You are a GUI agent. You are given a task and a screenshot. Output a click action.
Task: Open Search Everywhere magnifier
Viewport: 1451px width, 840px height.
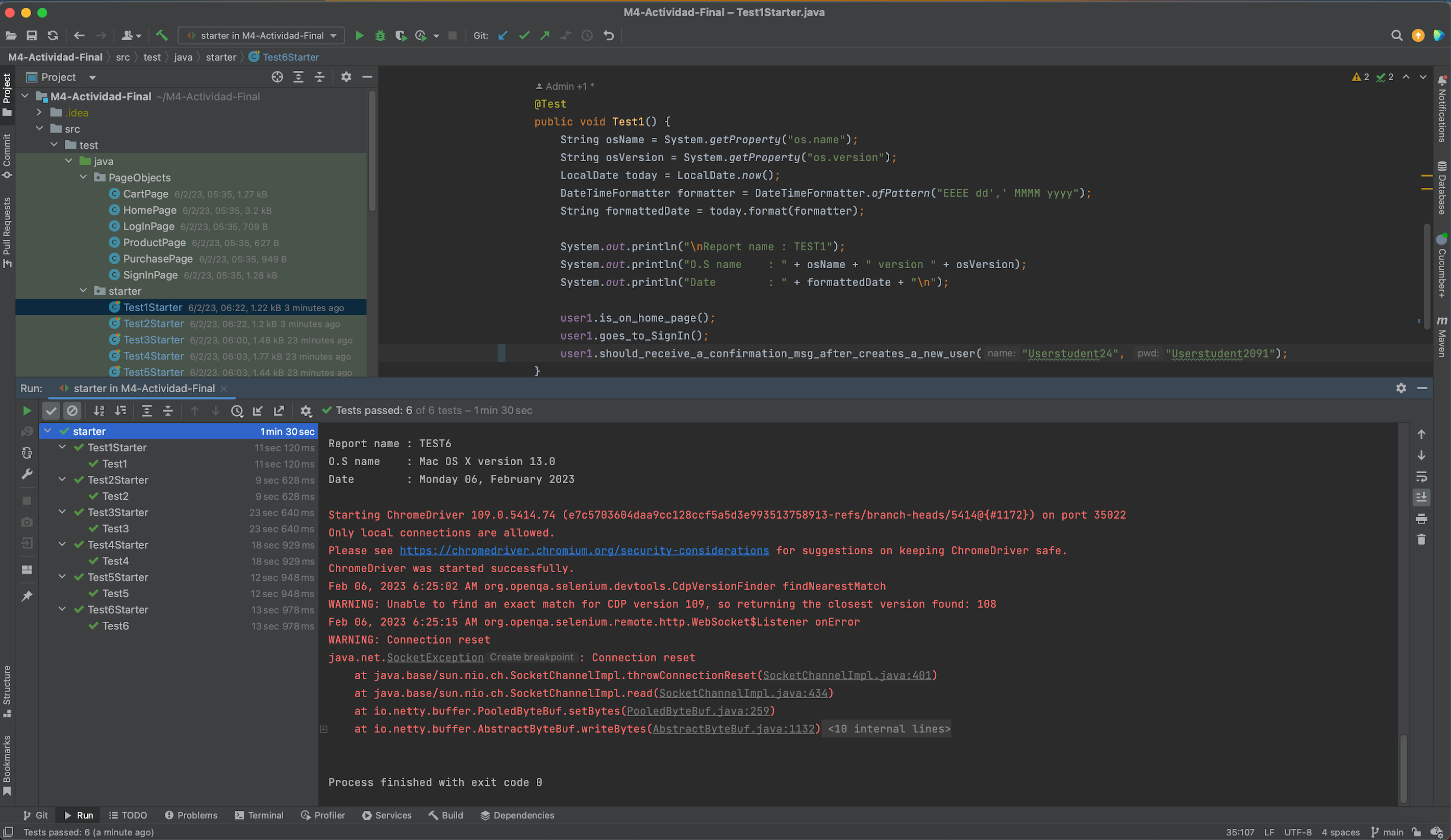pos(1397,35)
